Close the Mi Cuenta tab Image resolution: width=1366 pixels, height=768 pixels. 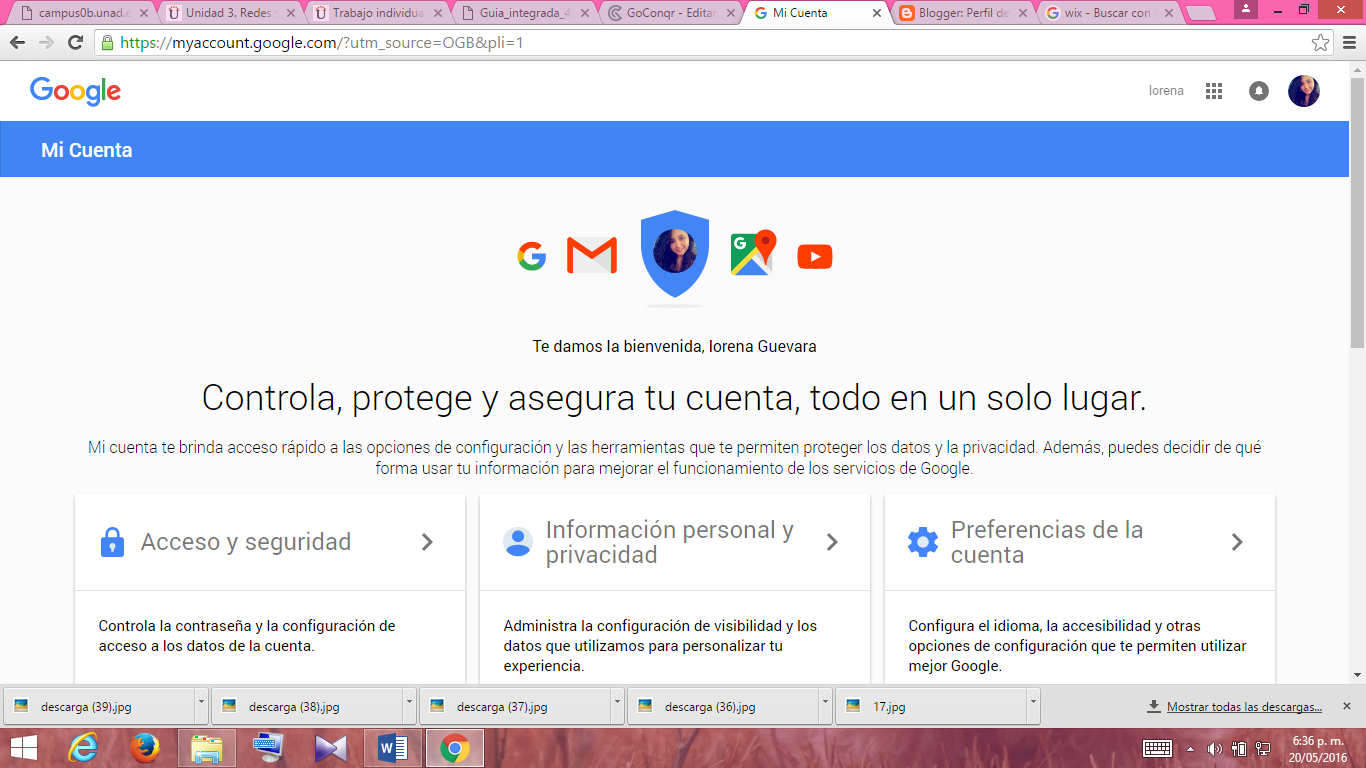point(877,14)
